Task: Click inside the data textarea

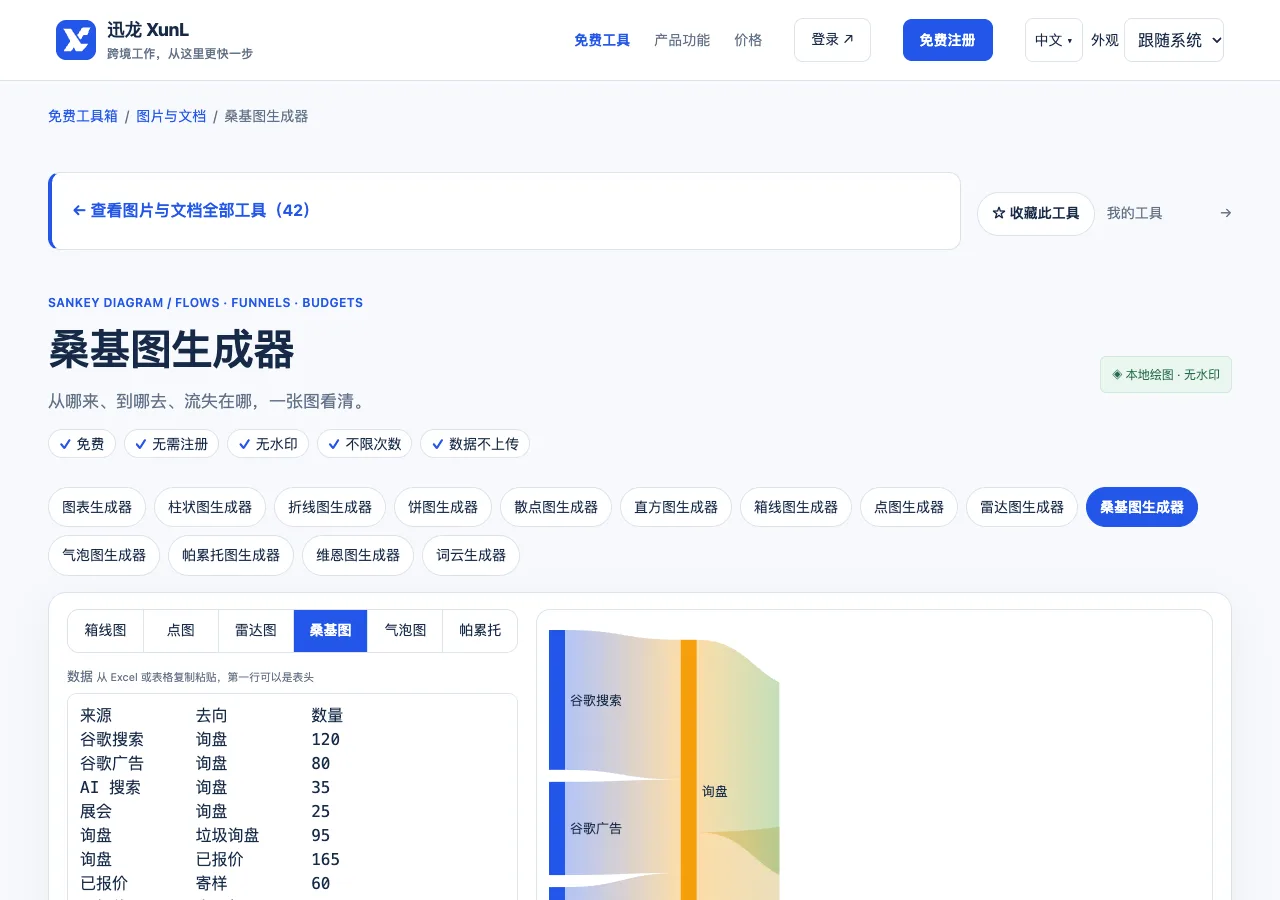Action: tap(292, 797)
